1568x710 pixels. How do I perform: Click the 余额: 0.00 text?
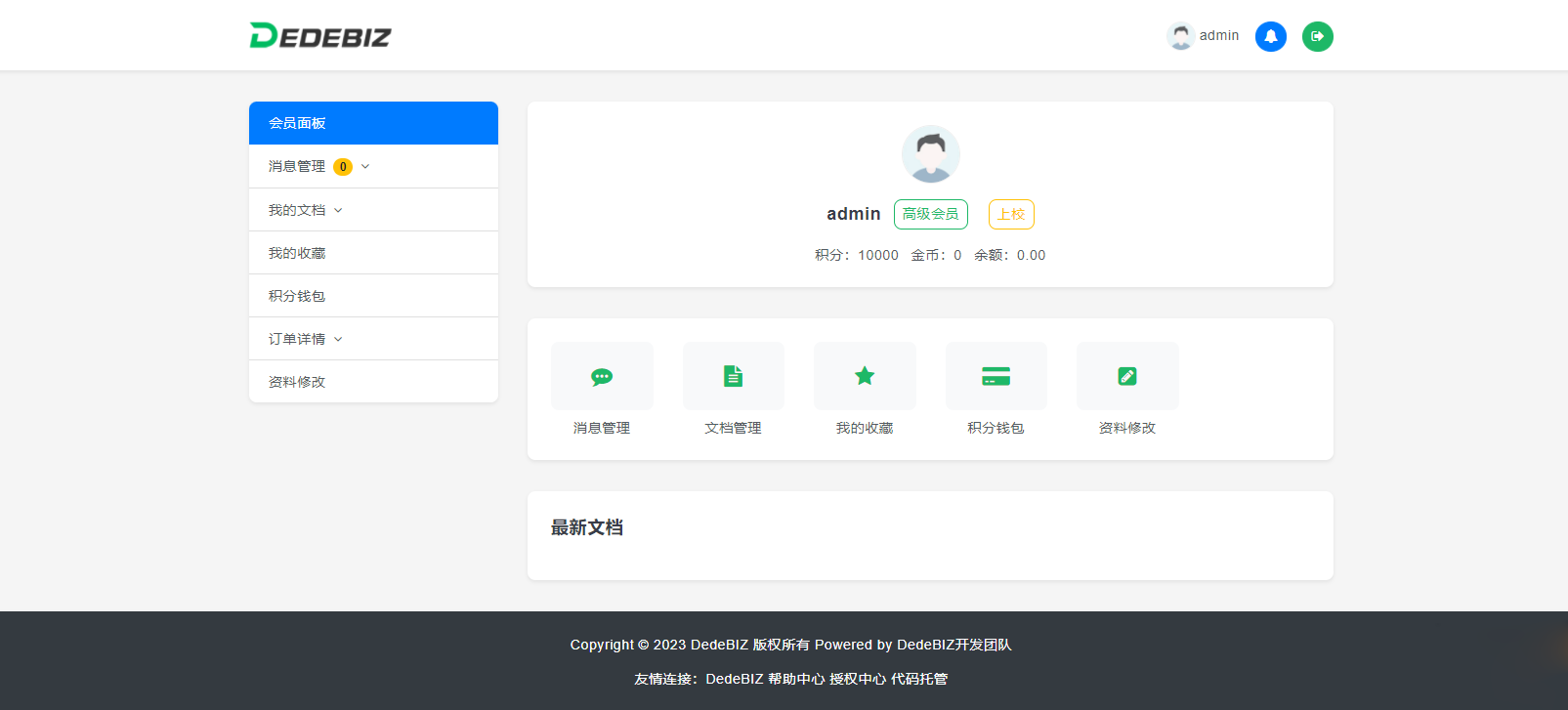[x=1010, y=255]
